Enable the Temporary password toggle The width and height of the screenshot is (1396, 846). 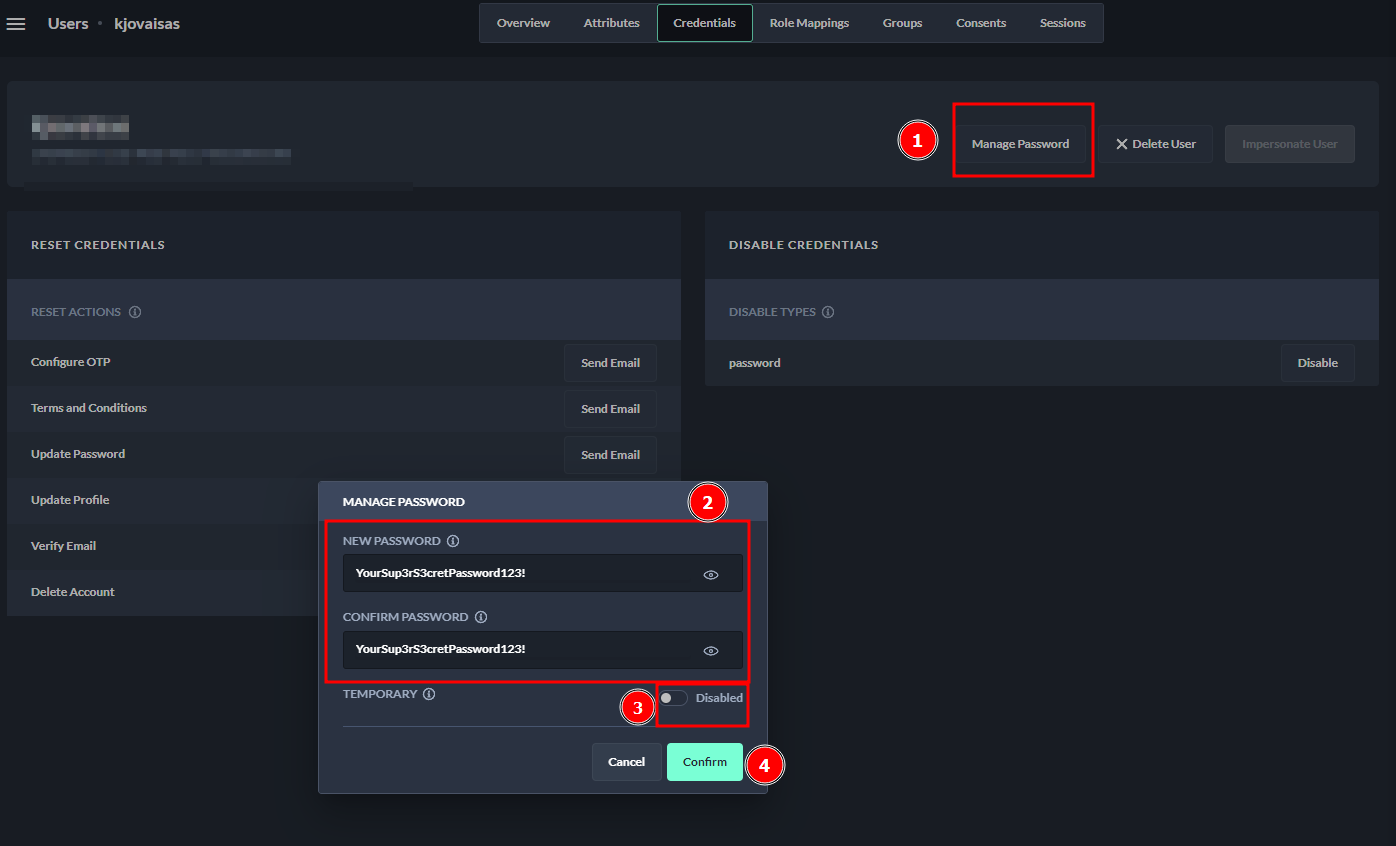pos(673,698)
